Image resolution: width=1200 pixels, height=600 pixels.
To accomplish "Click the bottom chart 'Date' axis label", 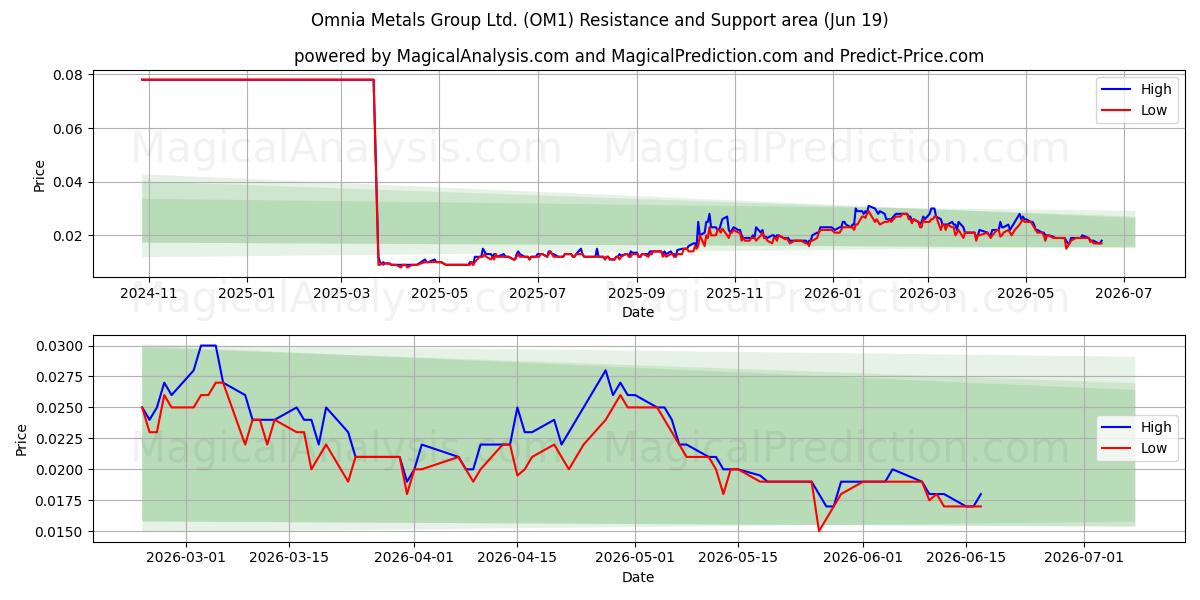I will 638,577.
